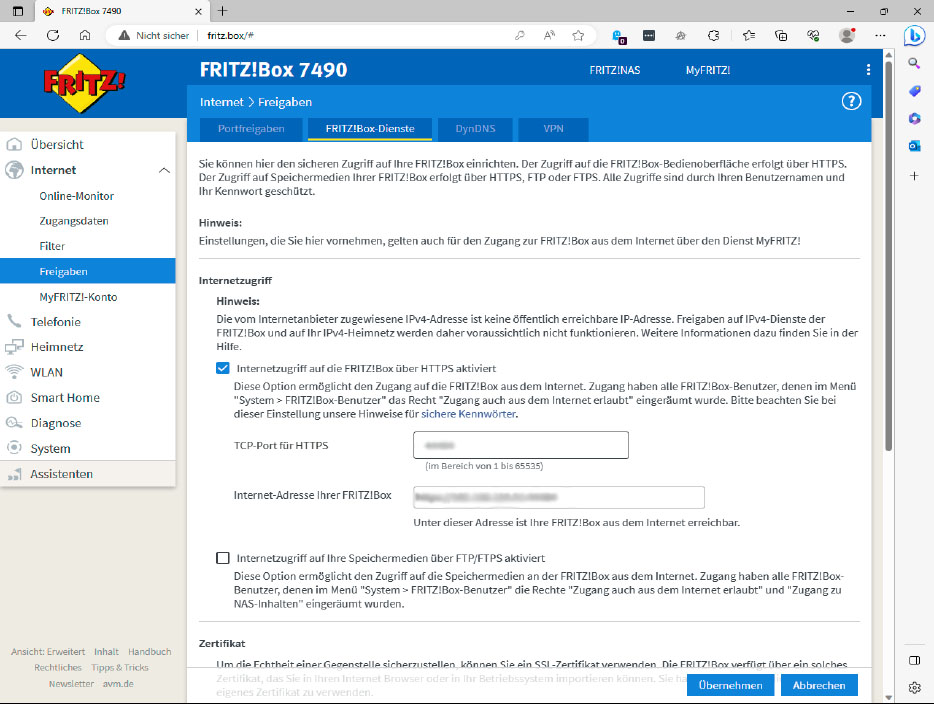Open the three-dot menu in FRITZ!Box header
The image size is (934, 704).
[x=868, y=70]
